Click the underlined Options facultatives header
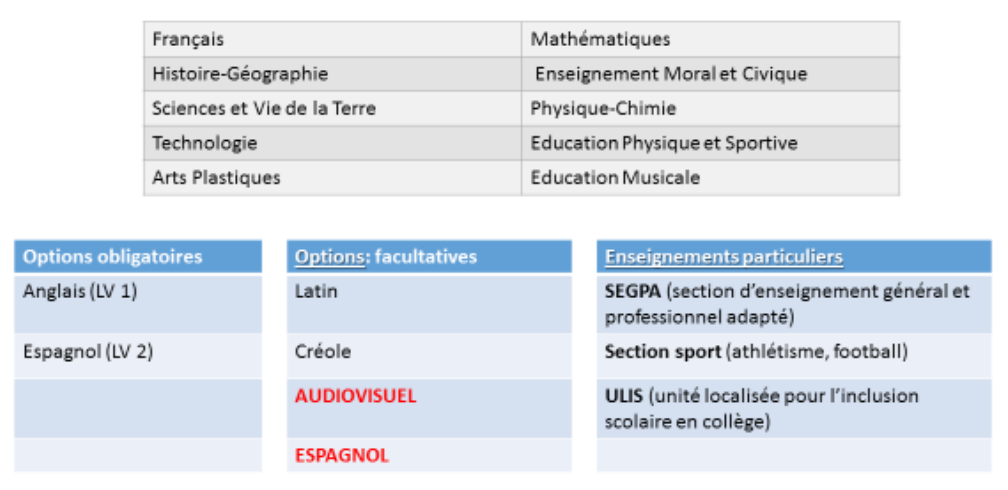Viewport: 1008px width, 490px height. pos(386,257)
